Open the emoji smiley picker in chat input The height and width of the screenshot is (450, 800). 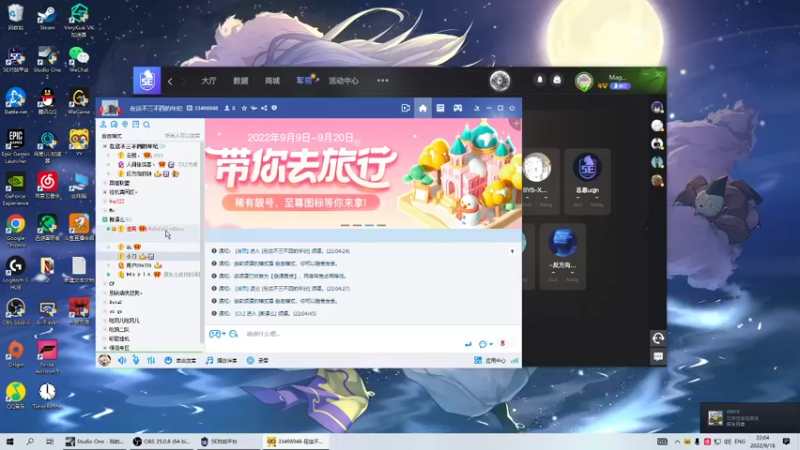[234, 334]
